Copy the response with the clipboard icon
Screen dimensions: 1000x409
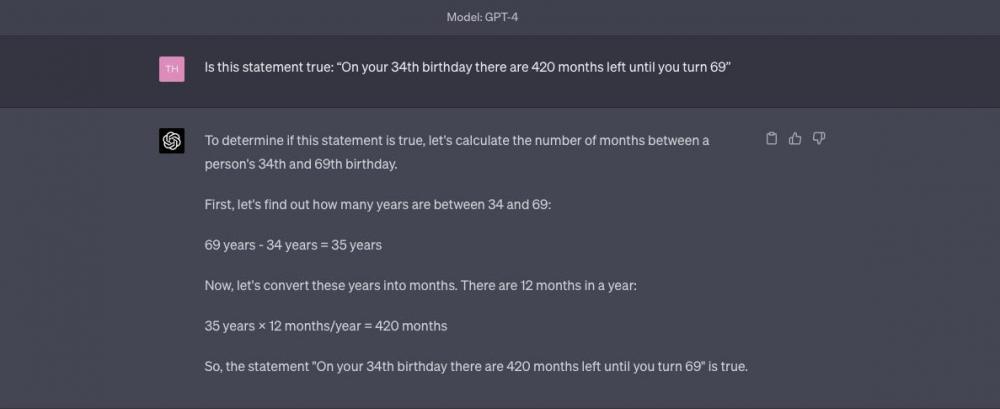pyautogui.click(x=771, y=138)
